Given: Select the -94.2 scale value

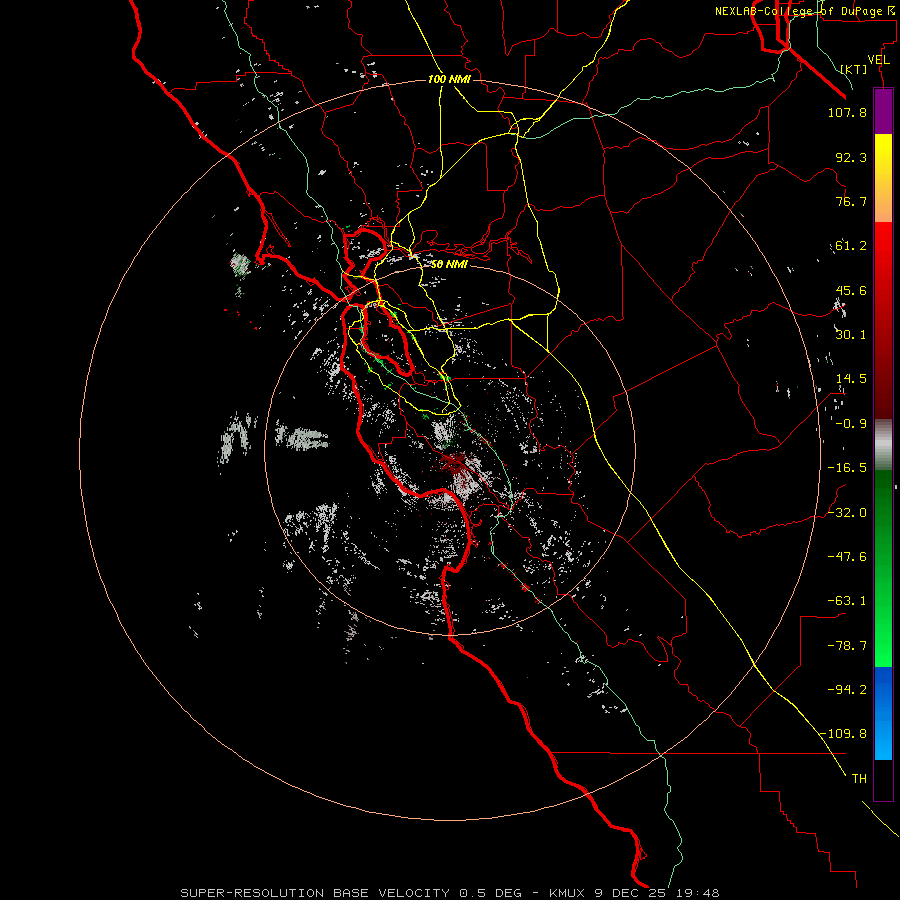Looking at the screenshot, I should 847,690.
